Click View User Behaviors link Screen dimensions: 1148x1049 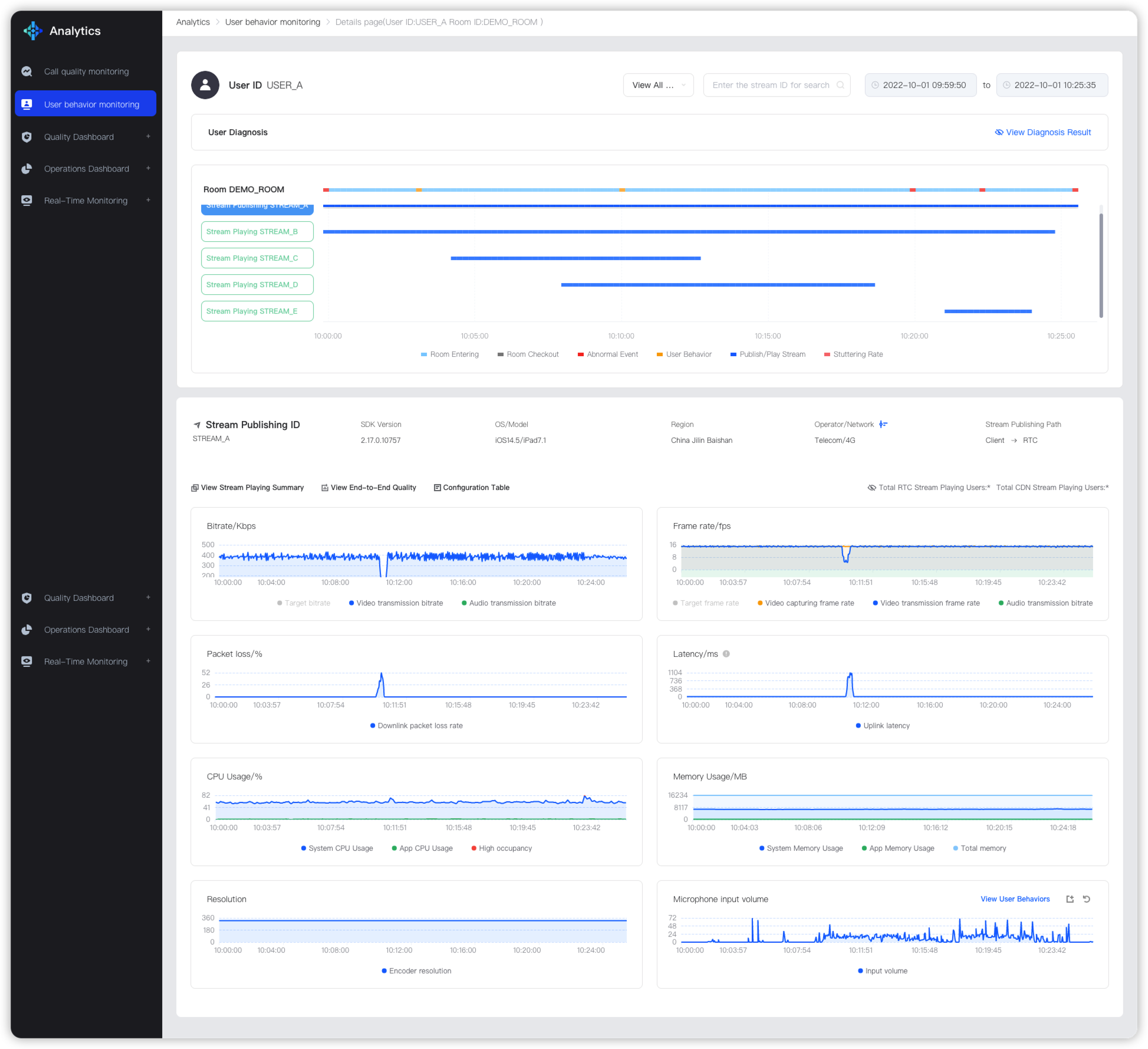click(1015, 899)
